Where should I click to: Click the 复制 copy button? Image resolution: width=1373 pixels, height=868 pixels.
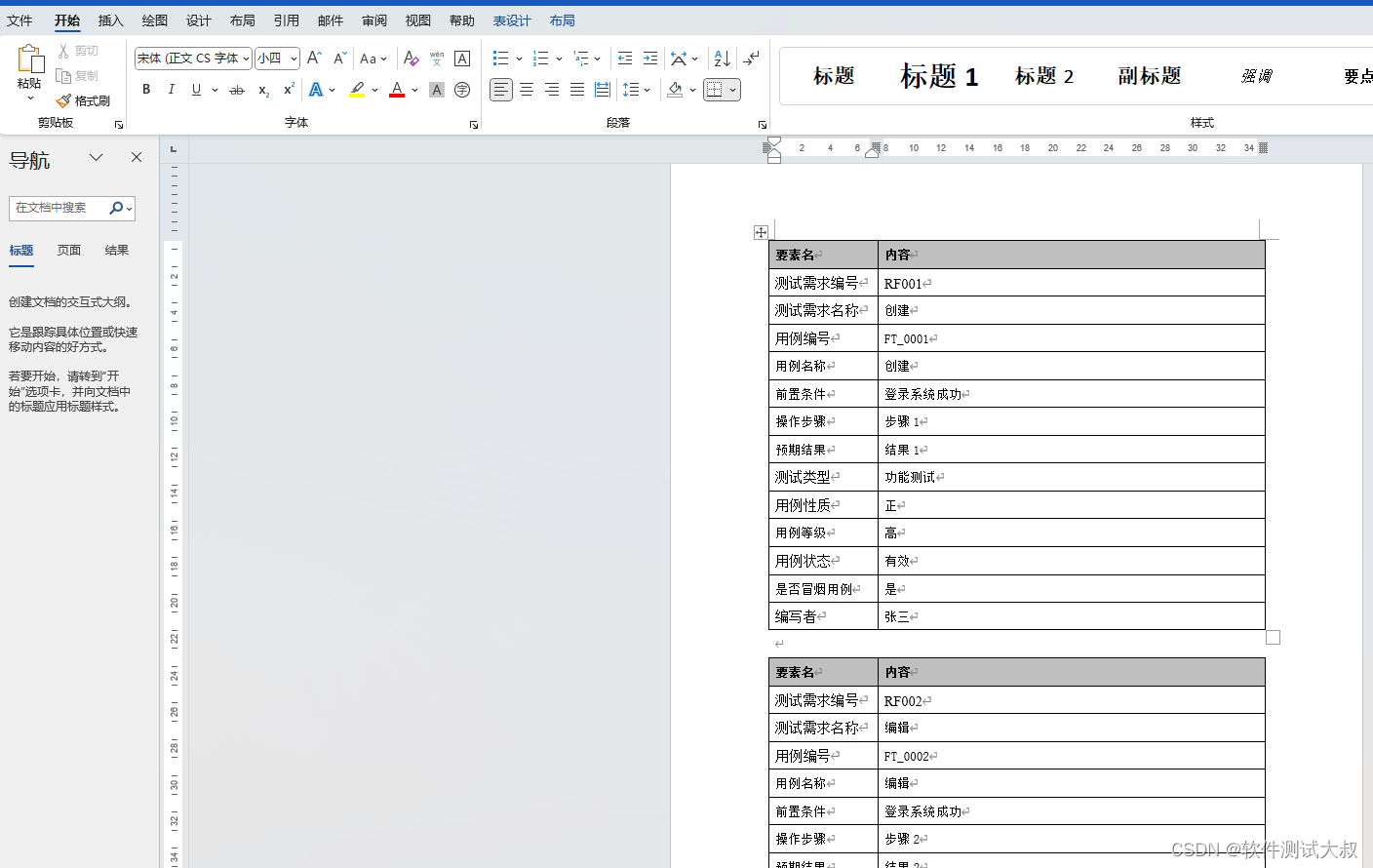click(x=78, y=76)
